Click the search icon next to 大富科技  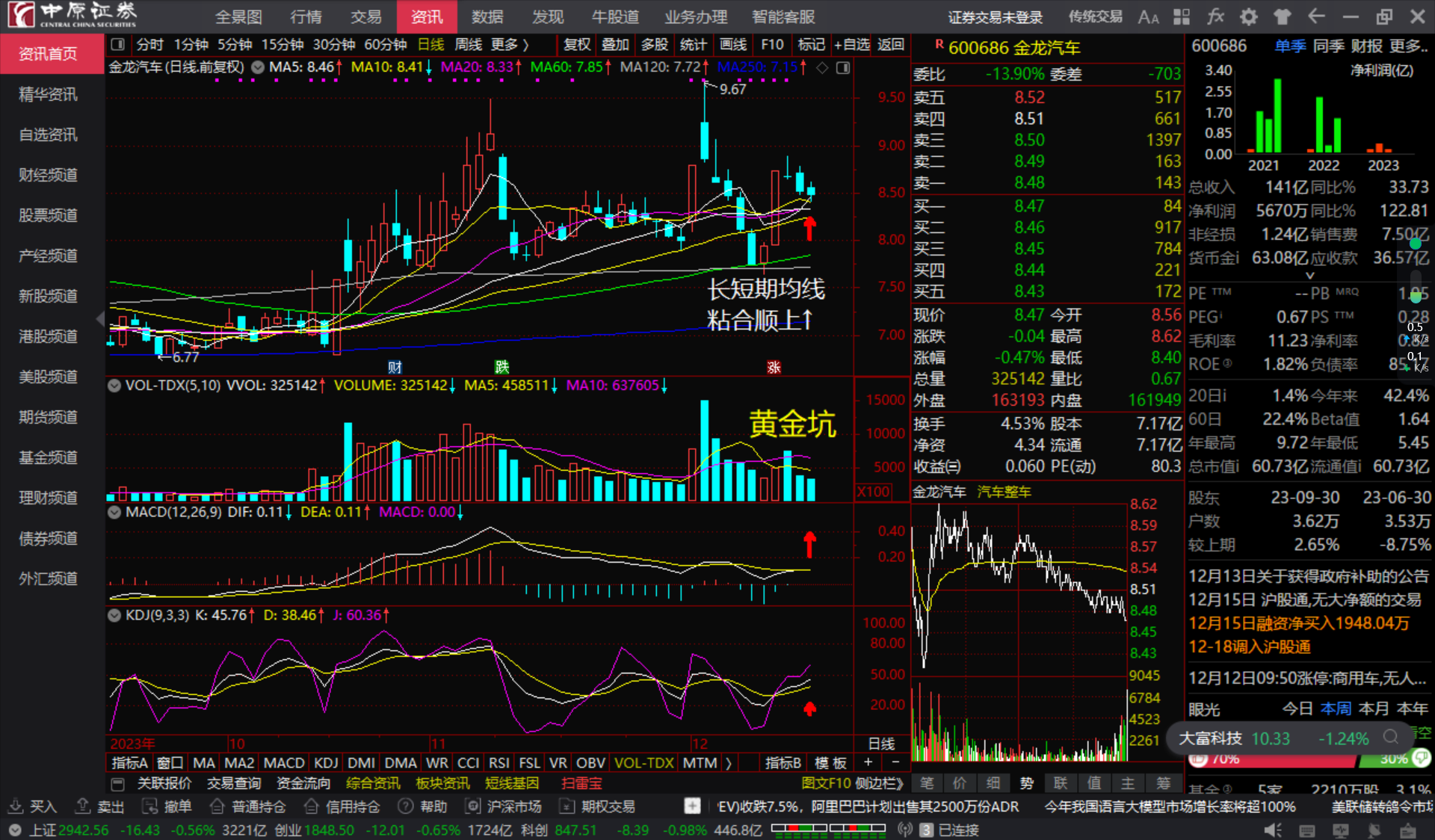pos(1391,737)
